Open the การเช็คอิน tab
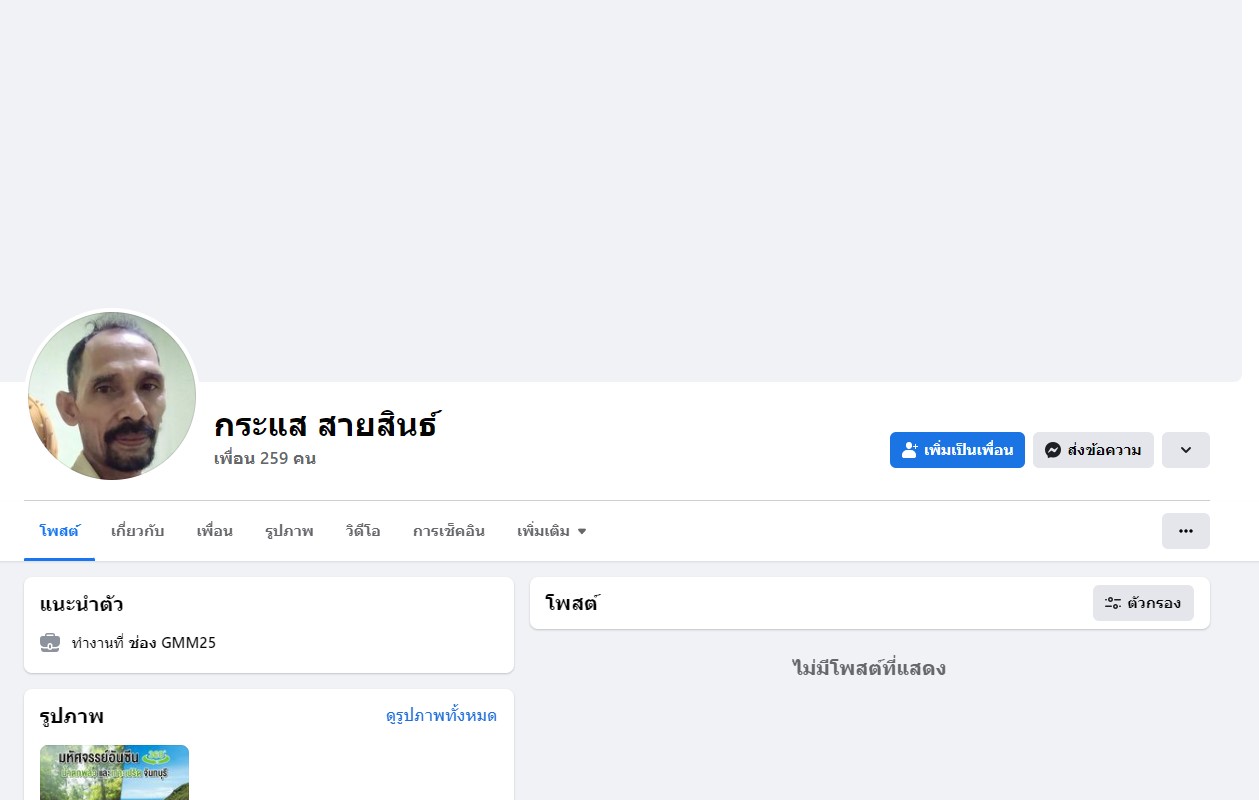Viewport: 1259px width, 800px height. [x=448, y=531]
